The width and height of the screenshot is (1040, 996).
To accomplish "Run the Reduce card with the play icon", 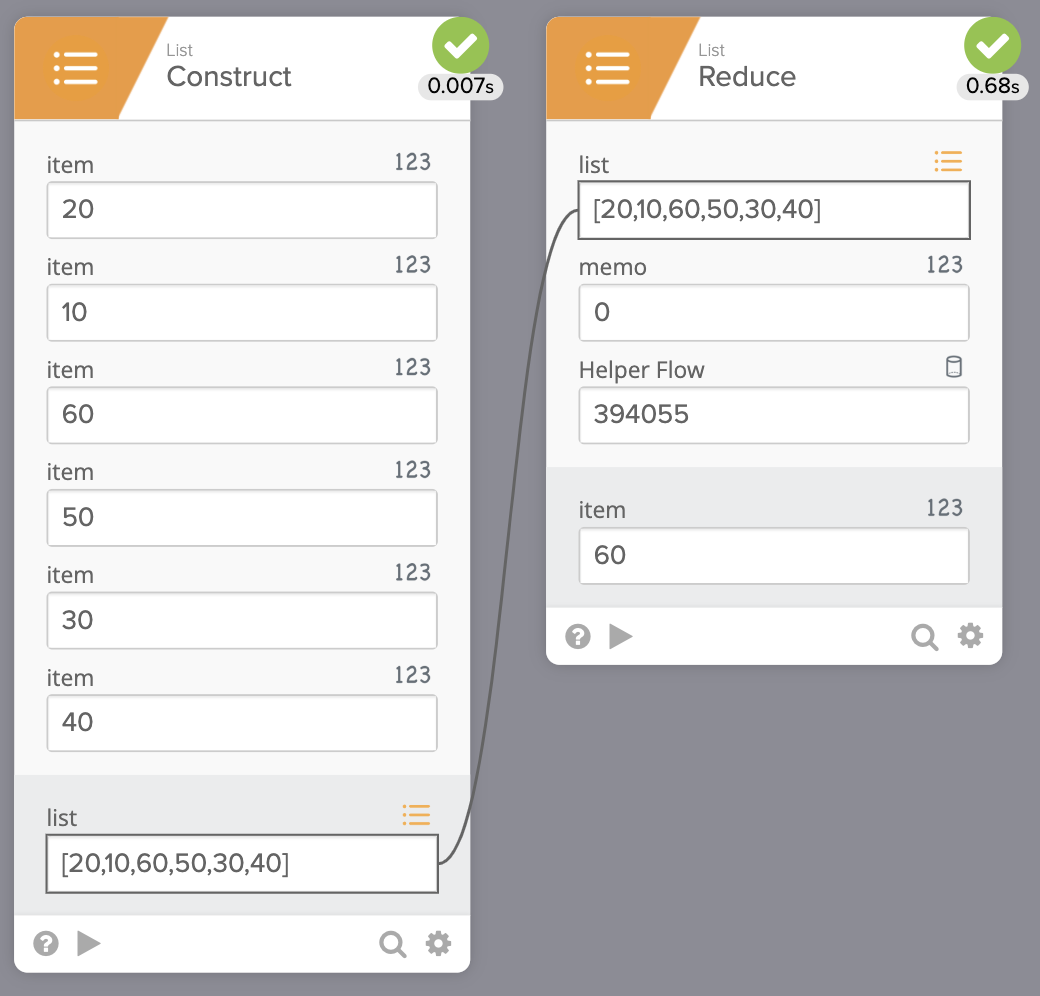I will [x=621, y=636].
